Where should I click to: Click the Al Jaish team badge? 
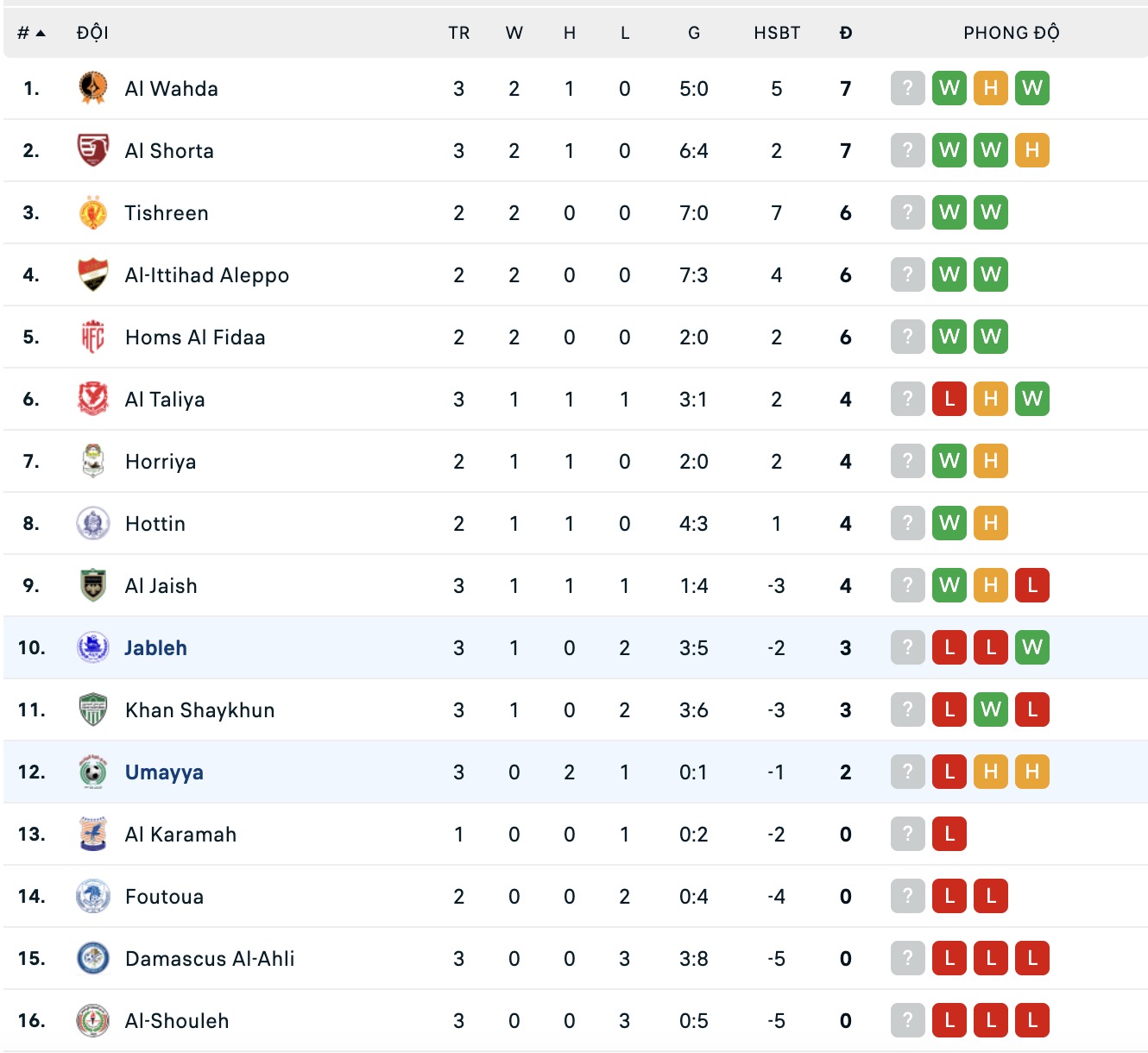[x=93, y=585]
